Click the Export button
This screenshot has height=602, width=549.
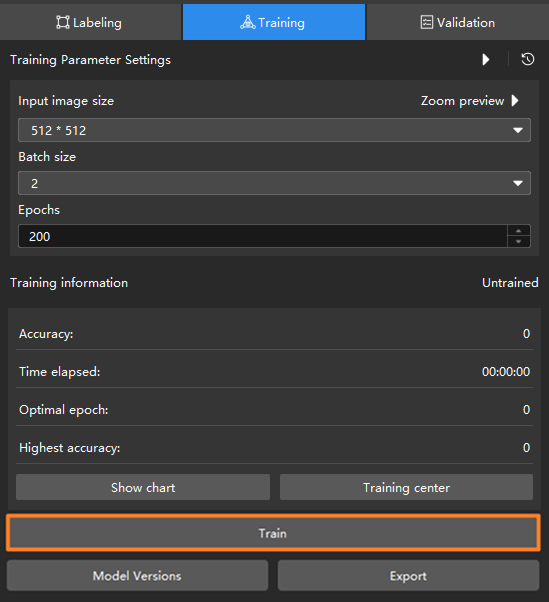pyautogui.click(x=408, y=576)
